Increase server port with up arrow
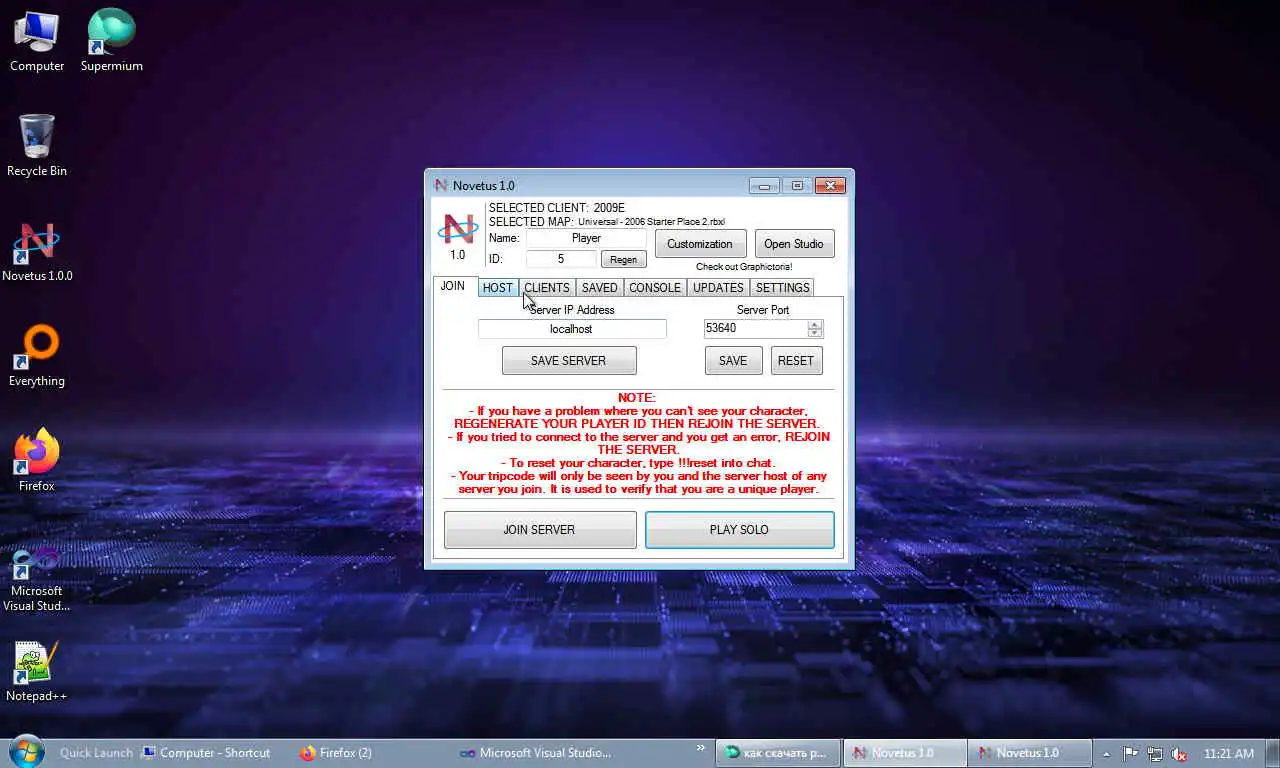Viewport: 1280px width, 768px height. point(815,324)
